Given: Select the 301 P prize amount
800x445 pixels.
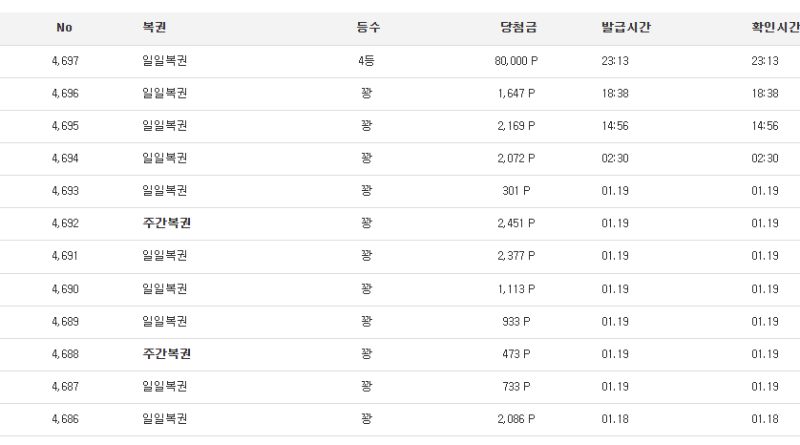Looking at the screenshot, I should (519, 191).
